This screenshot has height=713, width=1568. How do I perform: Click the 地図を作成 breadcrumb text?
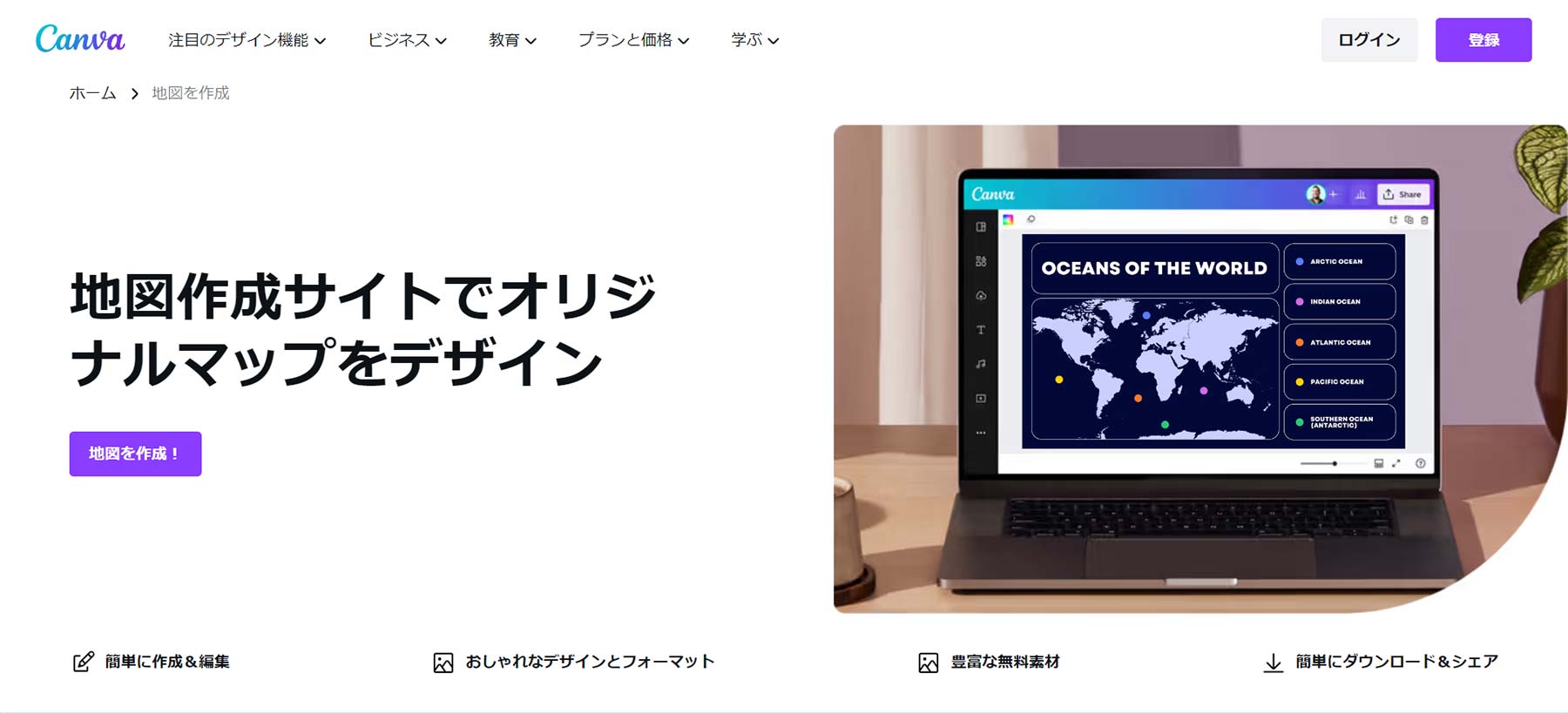pyautogui.click(x=191, y=93)
